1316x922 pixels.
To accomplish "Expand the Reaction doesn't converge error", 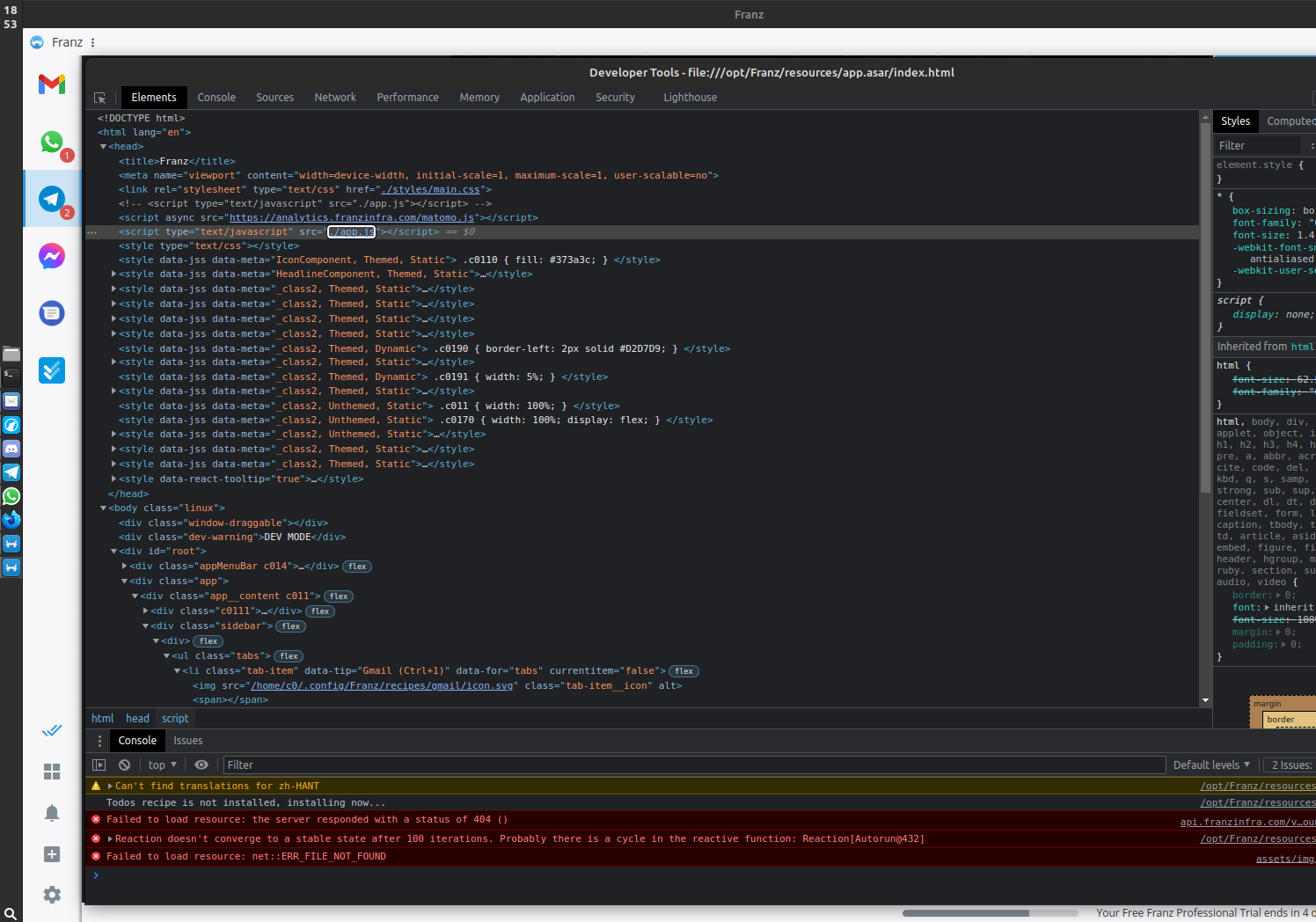I will pos(110,839).
